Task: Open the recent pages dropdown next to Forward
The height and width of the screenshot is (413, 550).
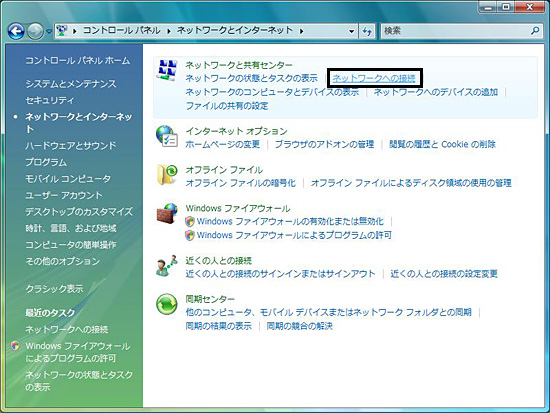Action: pyautogui.click(x=49, y=32)
